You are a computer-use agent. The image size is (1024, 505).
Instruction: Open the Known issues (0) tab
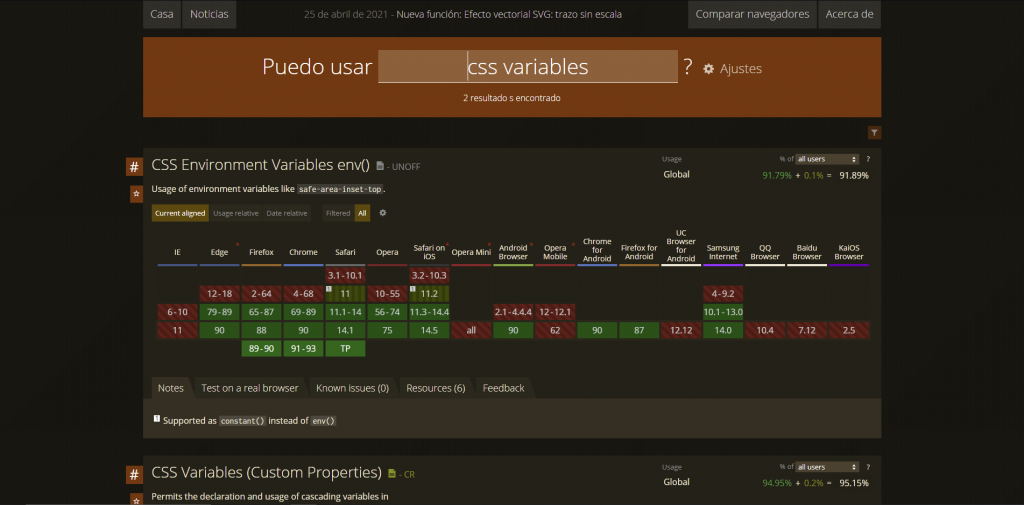[x=352, y=388]
